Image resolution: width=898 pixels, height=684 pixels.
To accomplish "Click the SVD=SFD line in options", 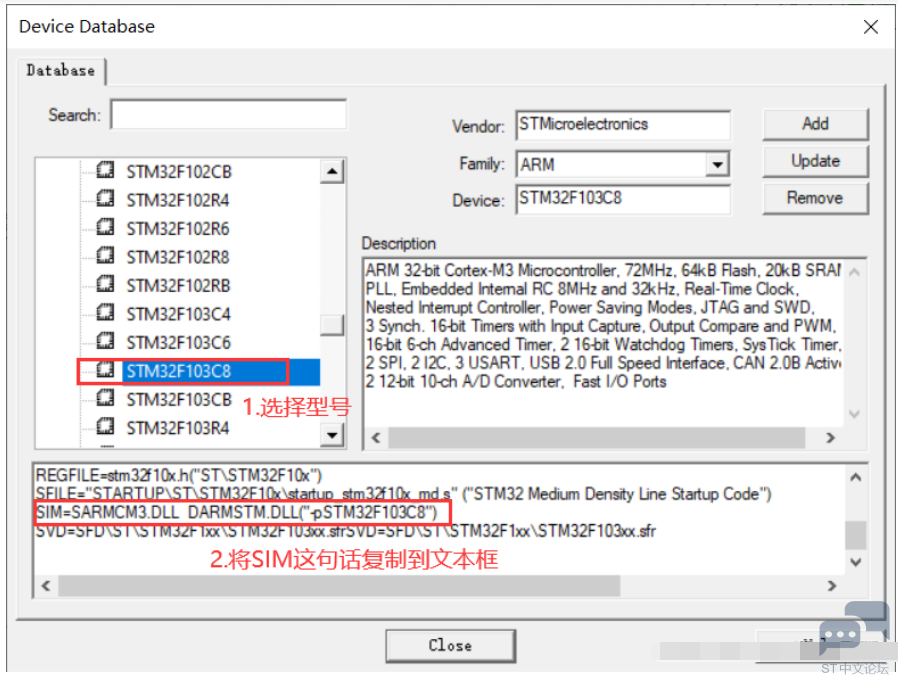I will [x=345, y=531].
